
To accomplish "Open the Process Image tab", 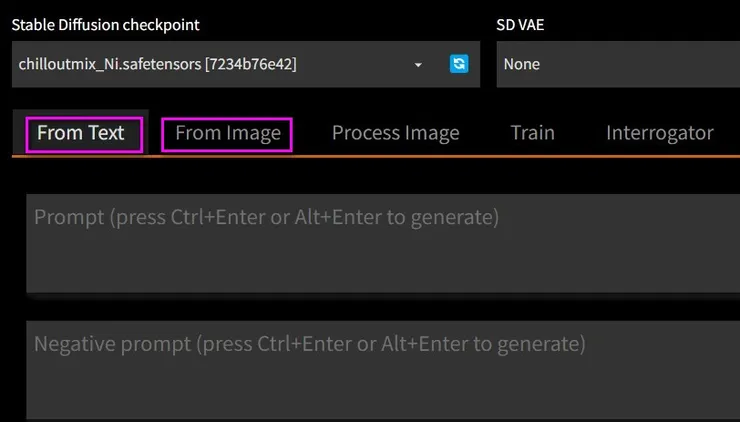I will pos(395,133).
